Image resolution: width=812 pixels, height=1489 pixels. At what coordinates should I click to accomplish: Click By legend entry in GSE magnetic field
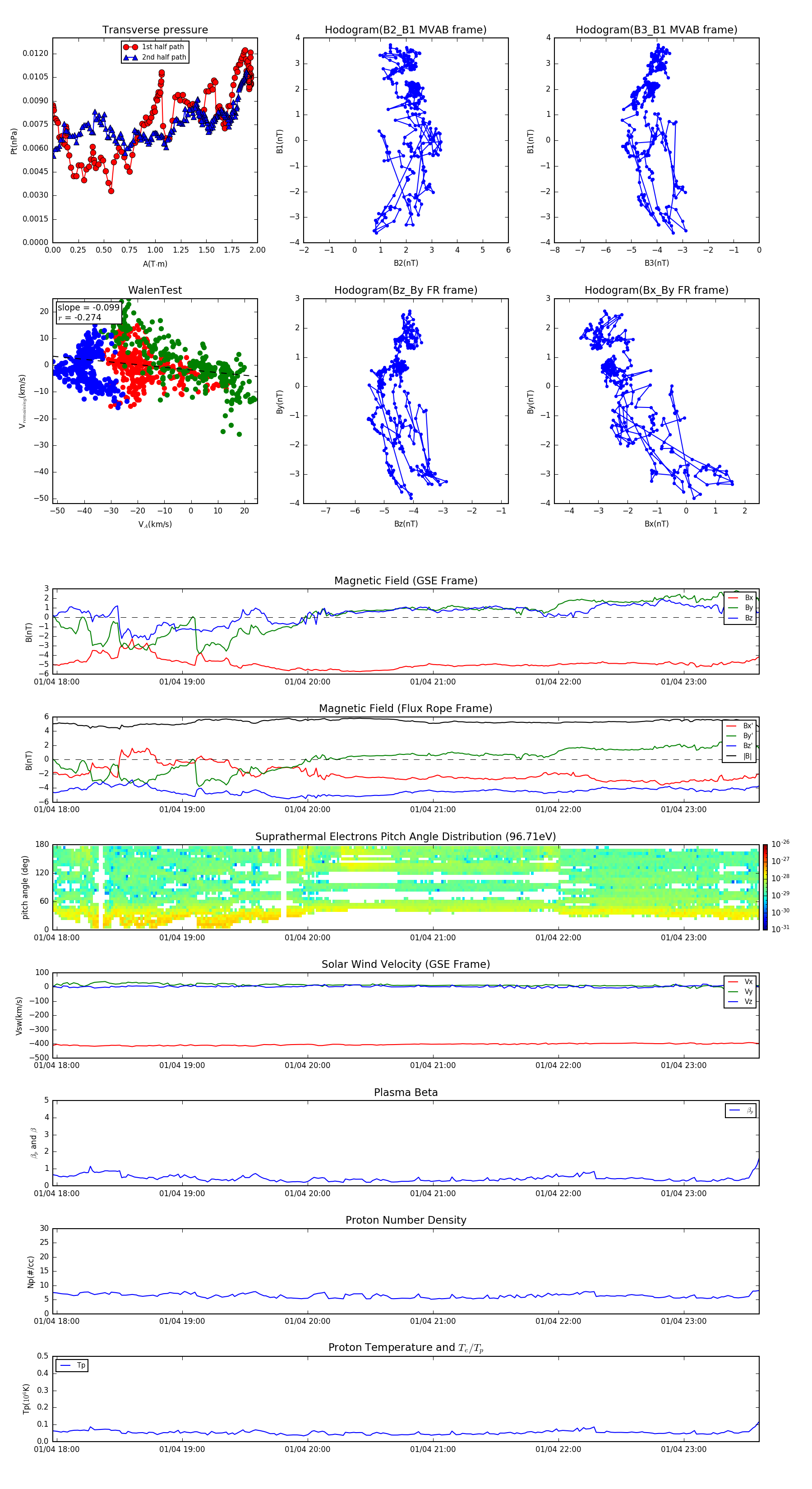coord(740,607)
